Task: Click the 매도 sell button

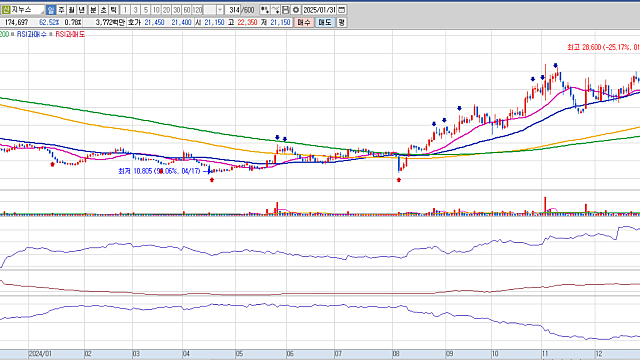Action: pyautogui.click(x=325, y=22)
